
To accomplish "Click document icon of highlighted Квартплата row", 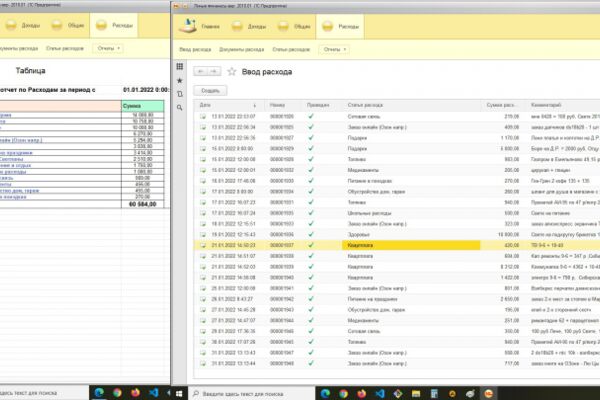I will click(x=203, y=245).
